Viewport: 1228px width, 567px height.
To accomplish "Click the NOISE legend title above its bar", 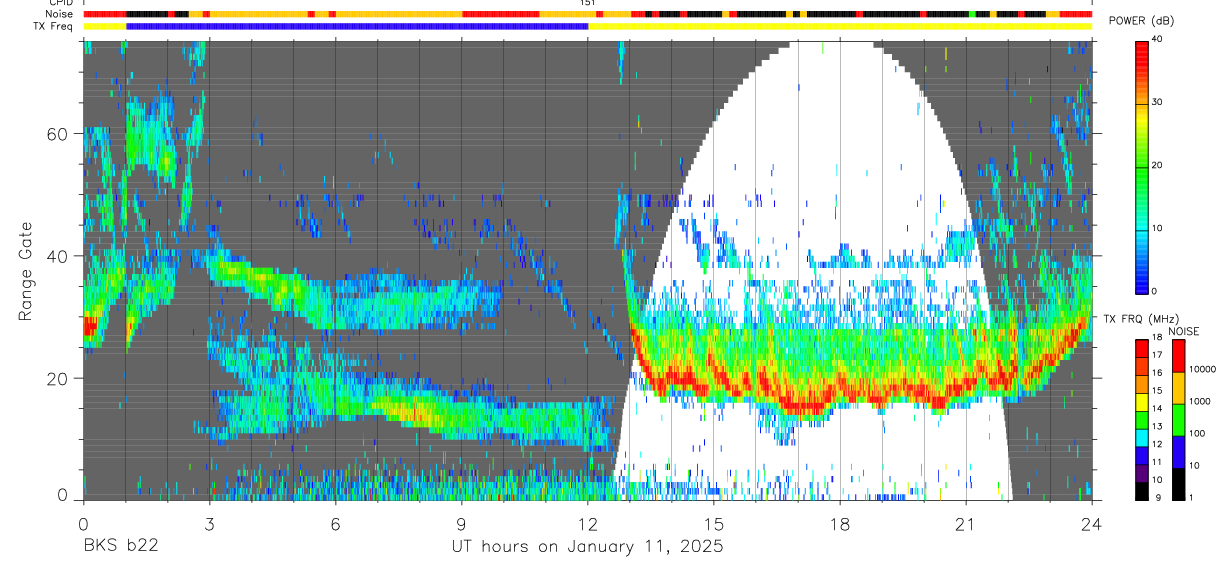I will [1184, 331].
